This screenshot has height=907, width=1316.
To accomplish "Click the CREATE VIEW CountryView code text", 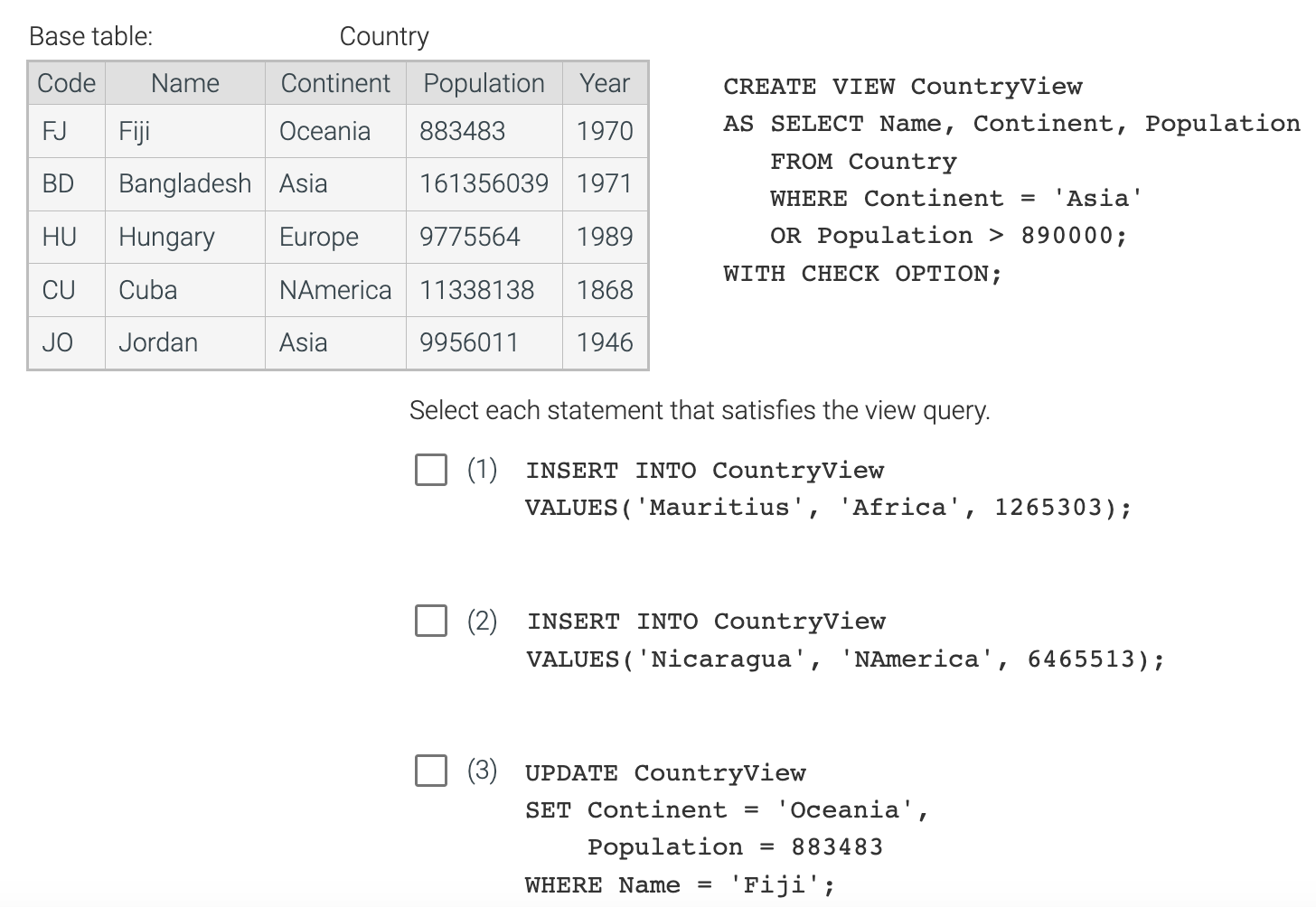I will pyautogui.click(x=902, y=87).
